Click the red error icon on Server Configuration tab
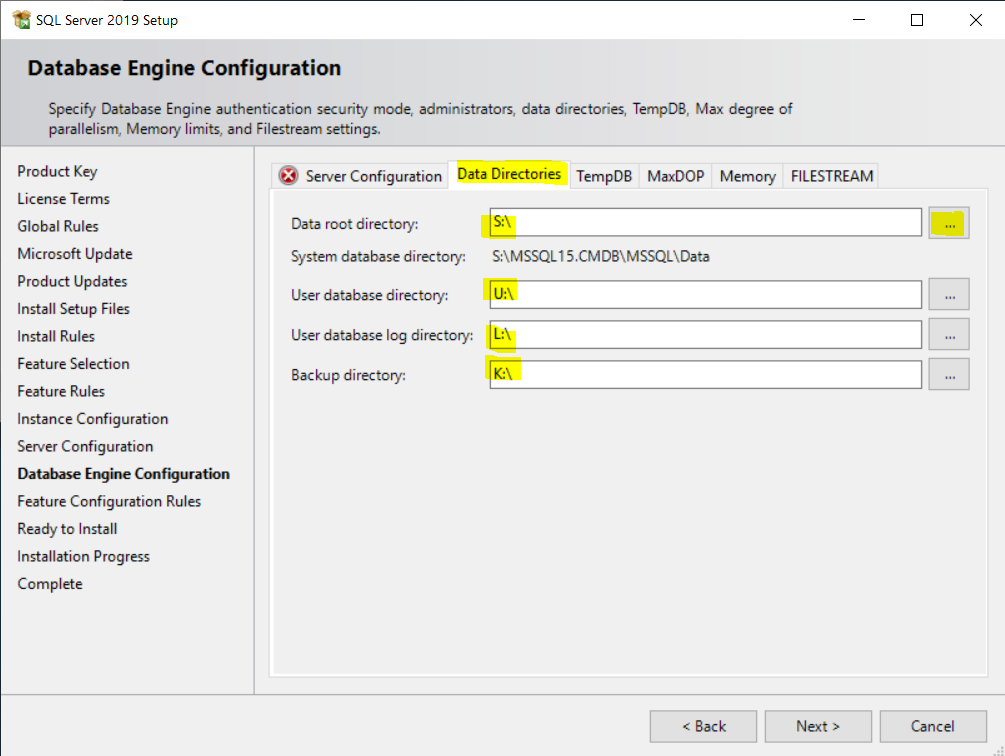 click(x=288, y=176)
